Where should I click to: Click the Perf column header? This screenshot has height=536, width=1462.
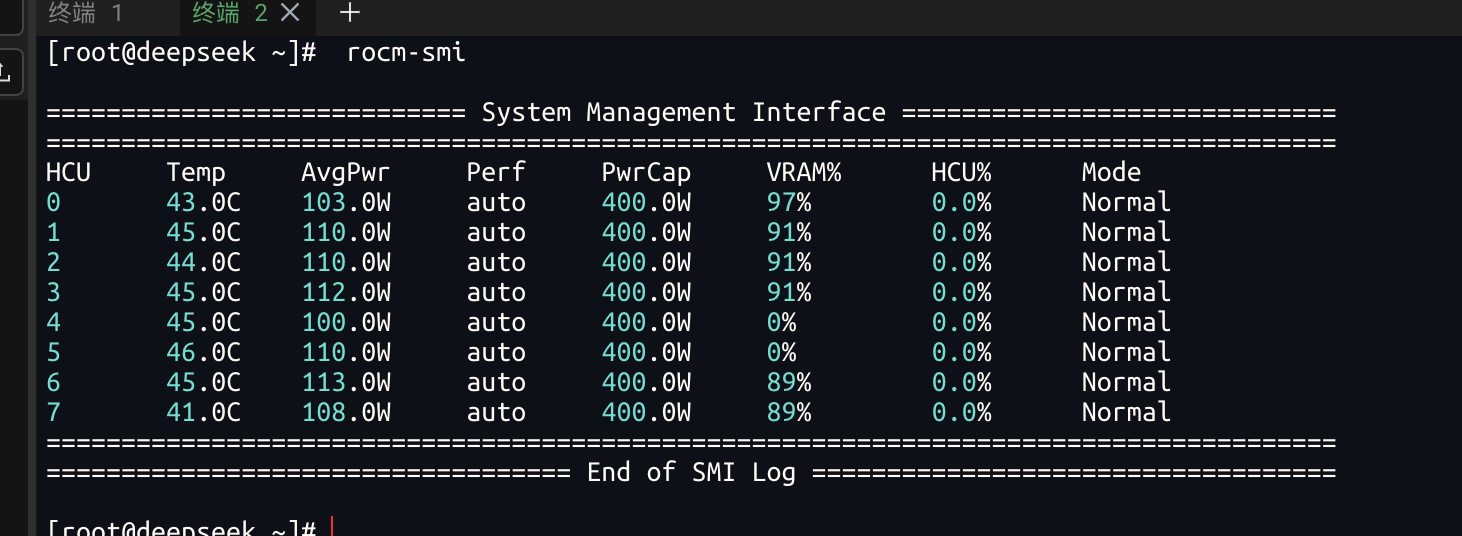[496, 172]
